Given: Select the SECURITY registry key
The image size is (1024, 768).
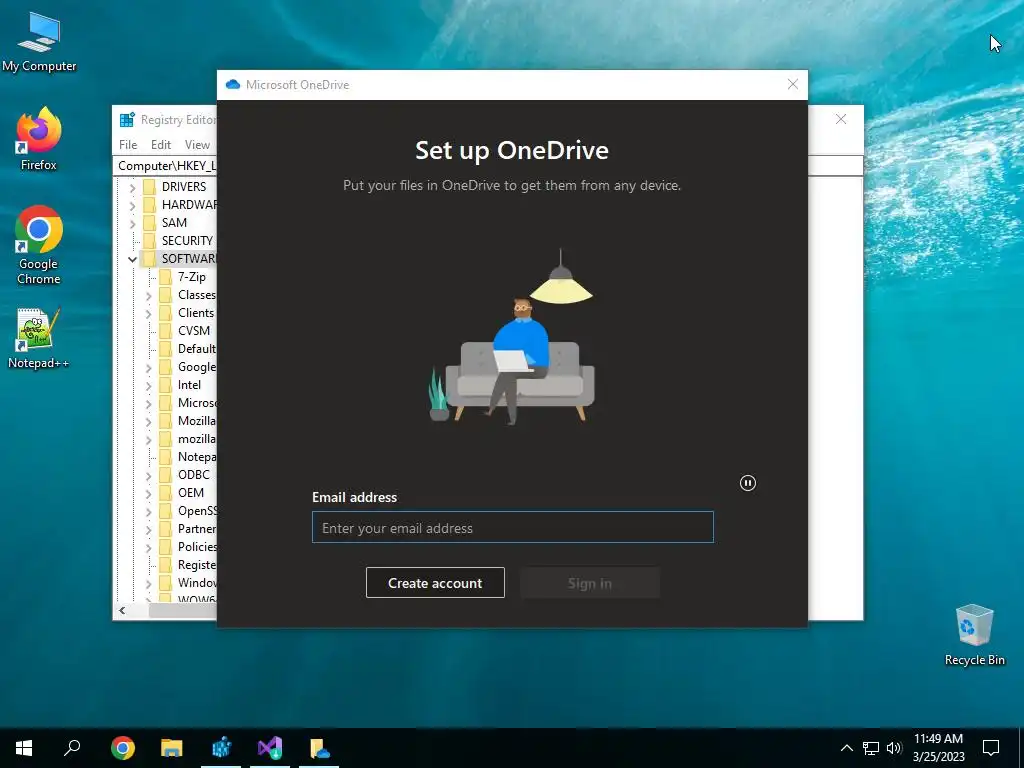Looking at the screenshot, I should (x=187, y=240).
